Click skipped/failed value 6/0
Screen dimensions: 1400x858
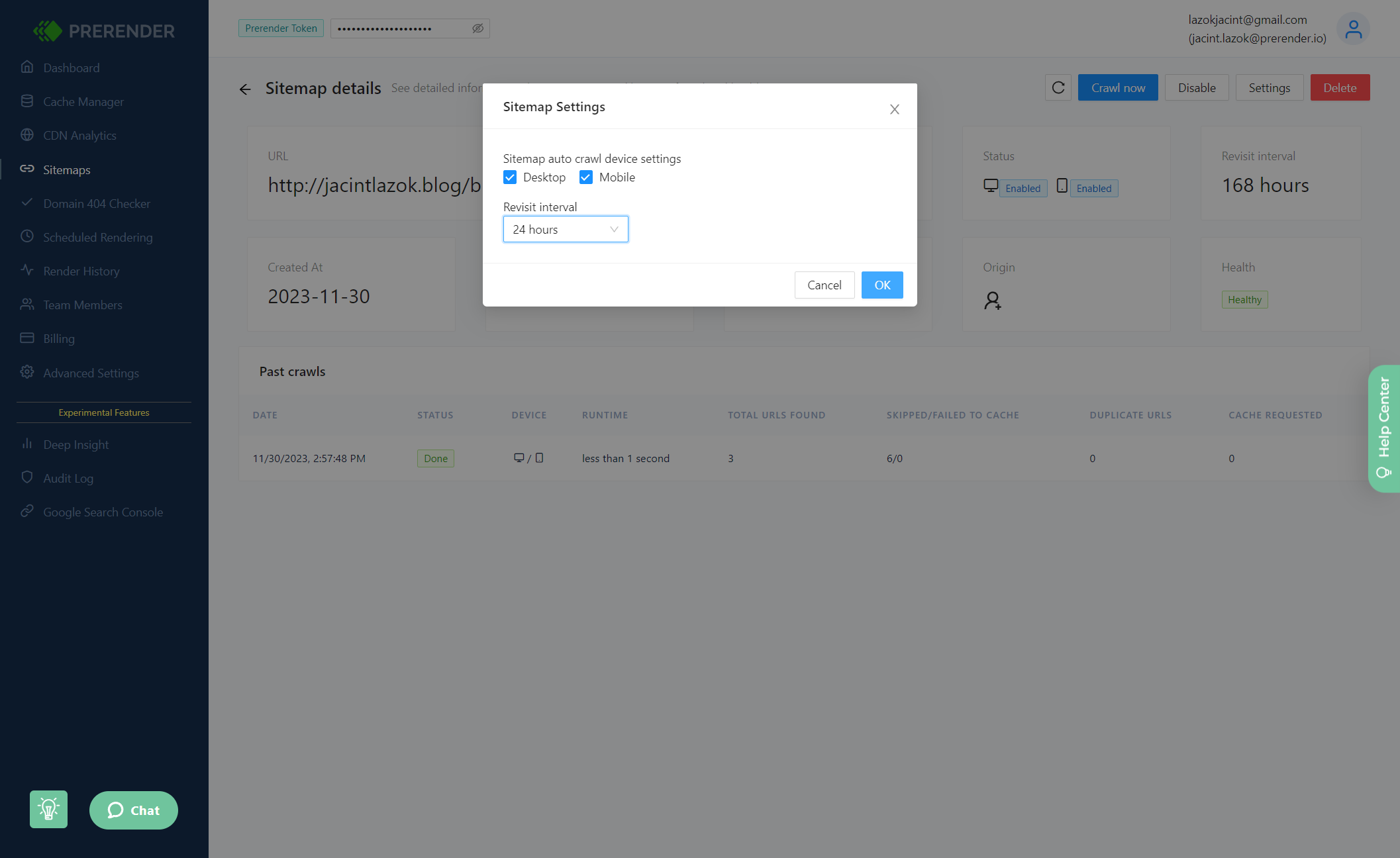pos(895,458)
